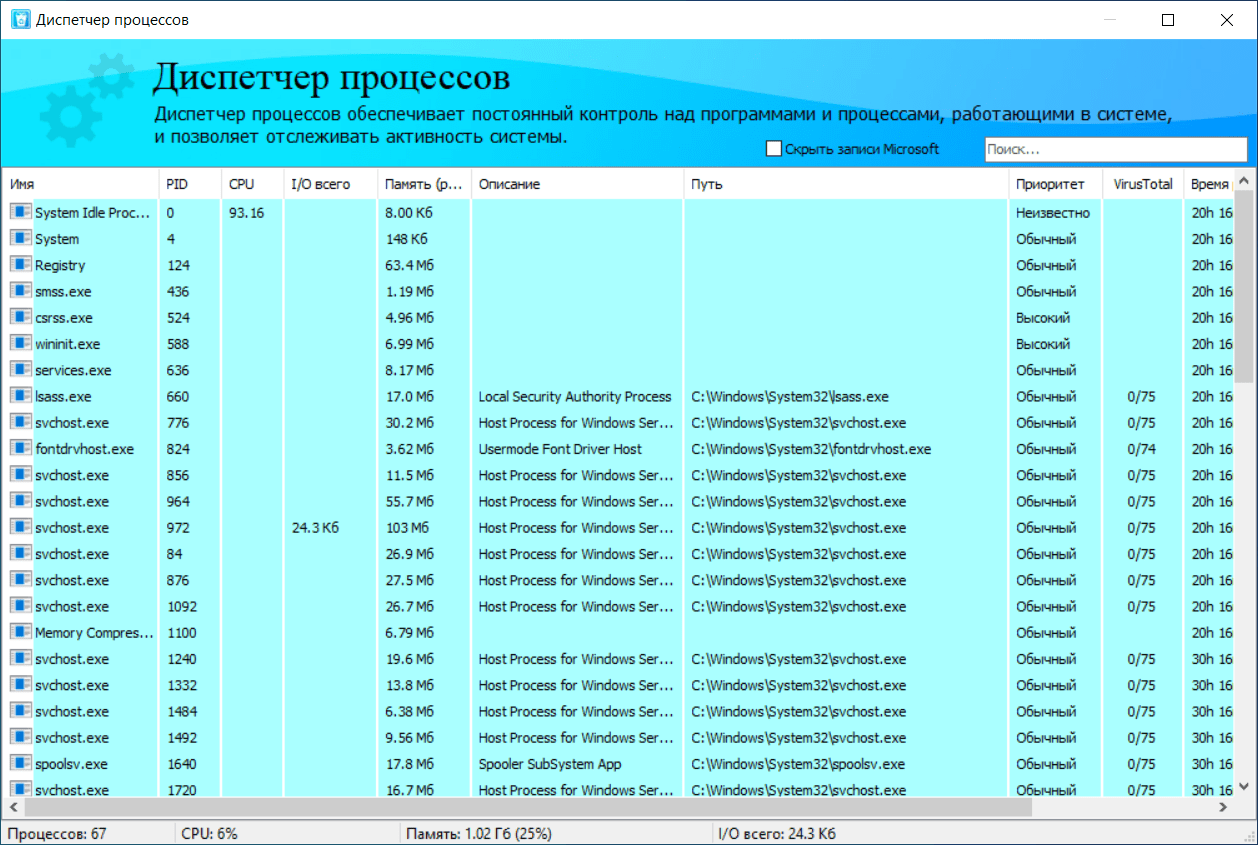The width and height of the screenshot is (1258, 845).
Task: Sort by the VirusTotal column header
Action: pos(1143,184)
